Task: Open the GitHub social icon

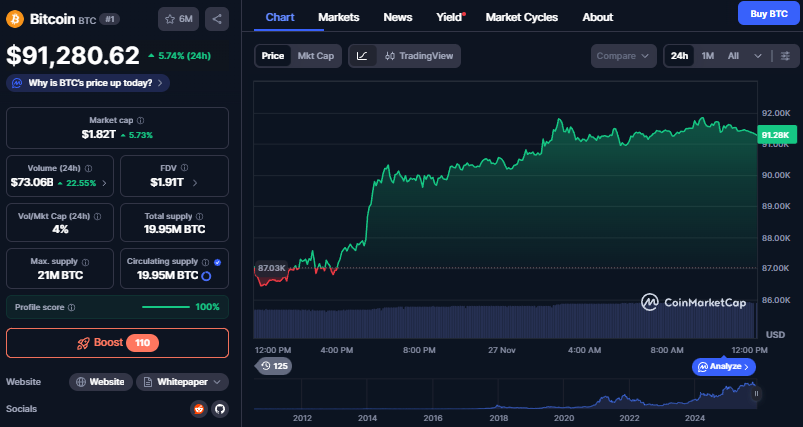Action: point(220,409)
